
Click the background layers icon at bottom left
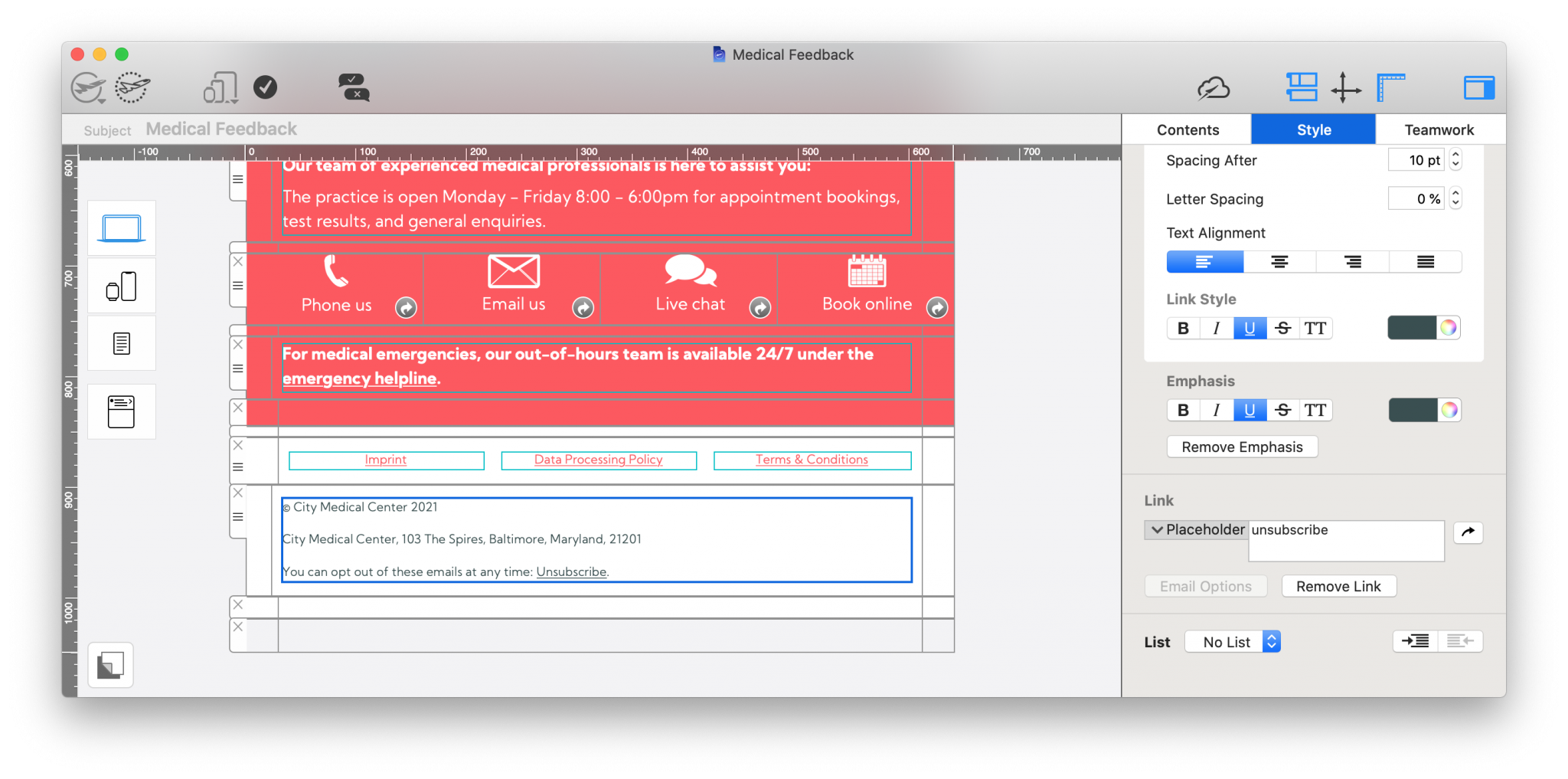tap(111, 665)
